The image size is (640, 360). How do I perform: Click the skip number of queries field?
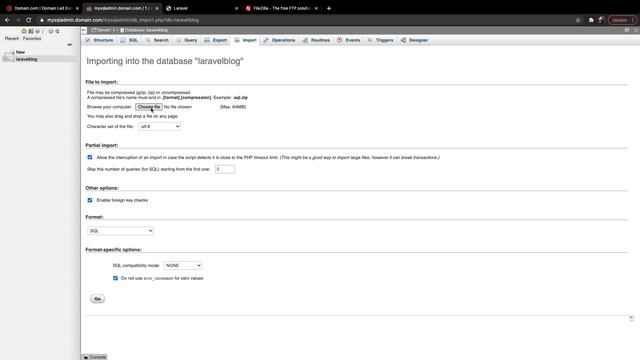coord(225,169)
